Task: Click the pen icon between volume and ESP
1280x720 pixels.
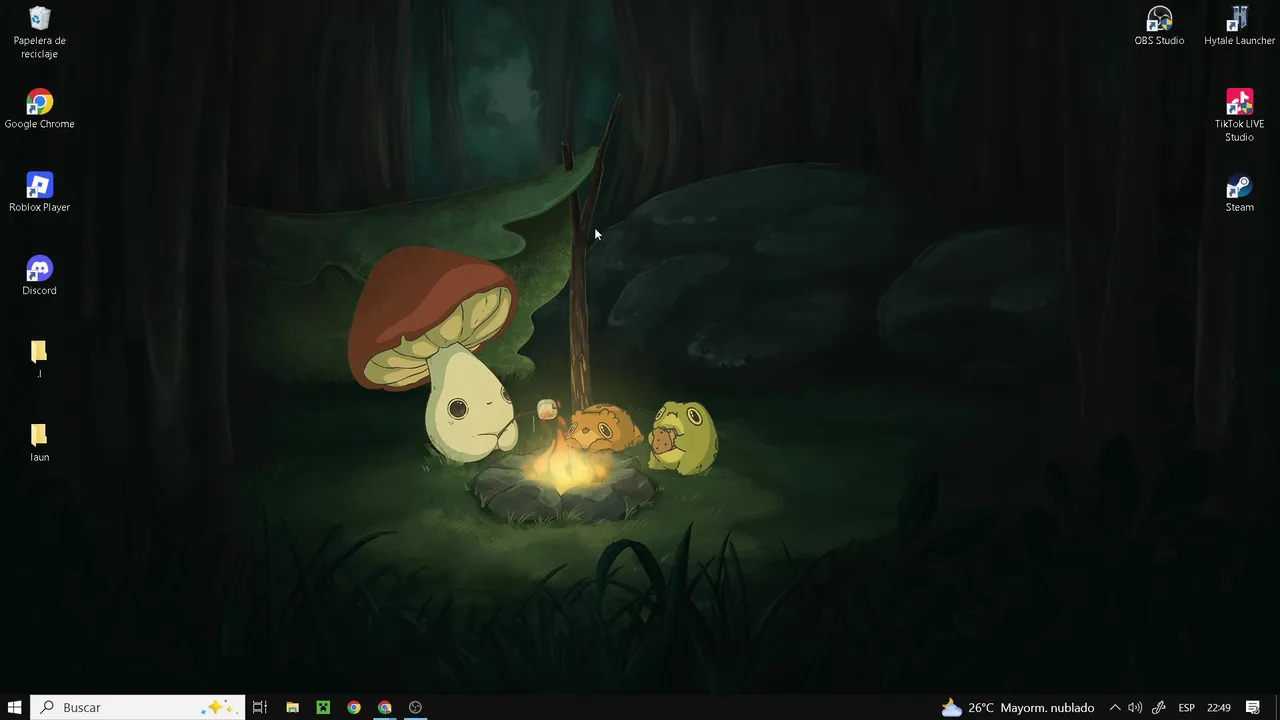Action: 1159,707
